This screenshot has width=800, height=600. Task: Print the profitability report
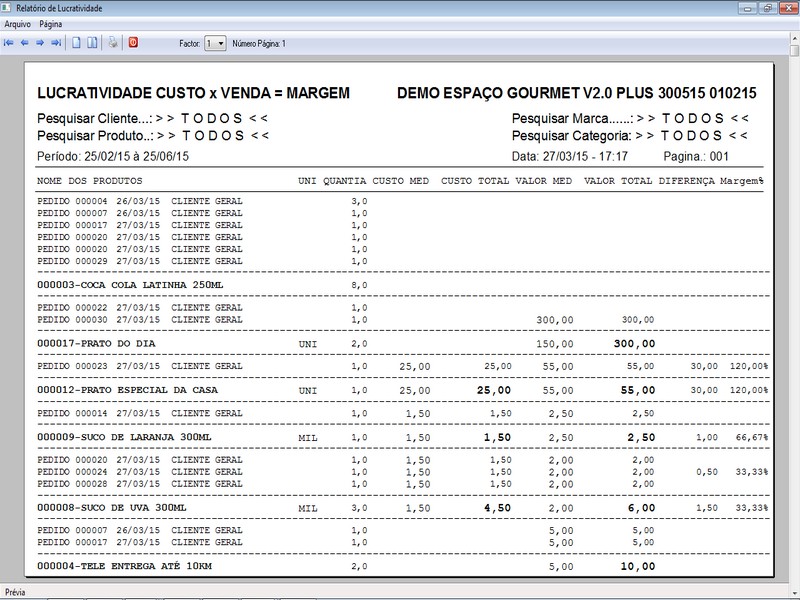click(113, 43)
